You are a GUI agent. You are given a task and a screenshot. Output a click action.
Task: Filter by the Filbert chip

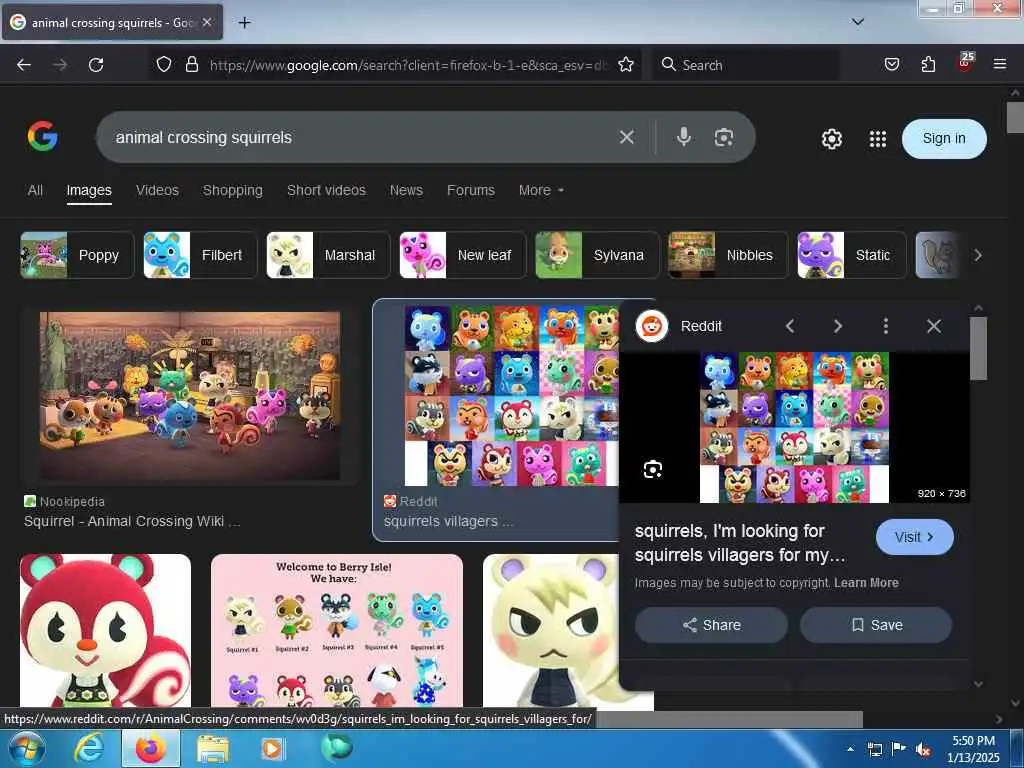200,255
